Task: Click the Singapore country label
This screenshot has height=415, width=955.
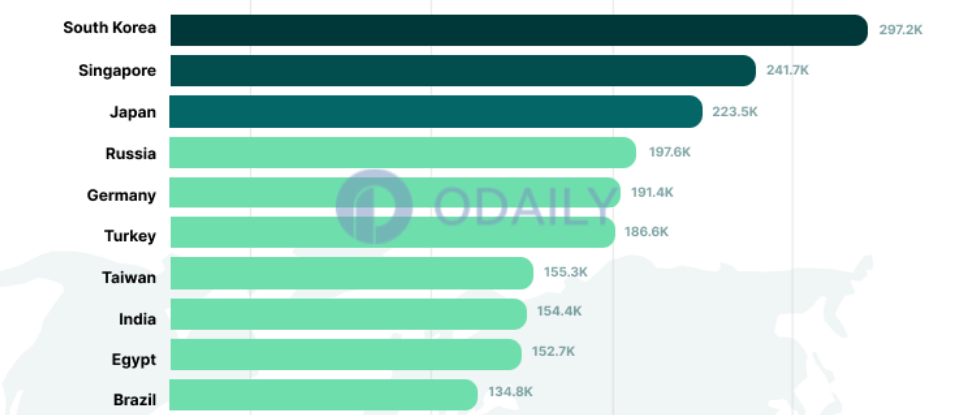Action: pyautogui.click(x=118, y=71)
